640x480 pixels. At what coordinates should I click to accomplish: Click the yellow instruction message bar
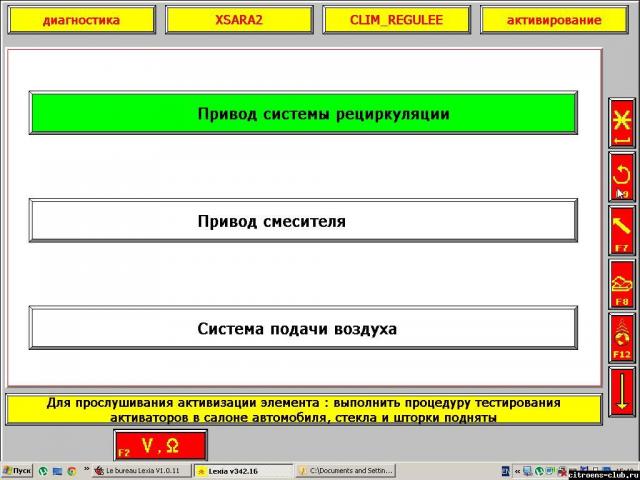[304, 409]
